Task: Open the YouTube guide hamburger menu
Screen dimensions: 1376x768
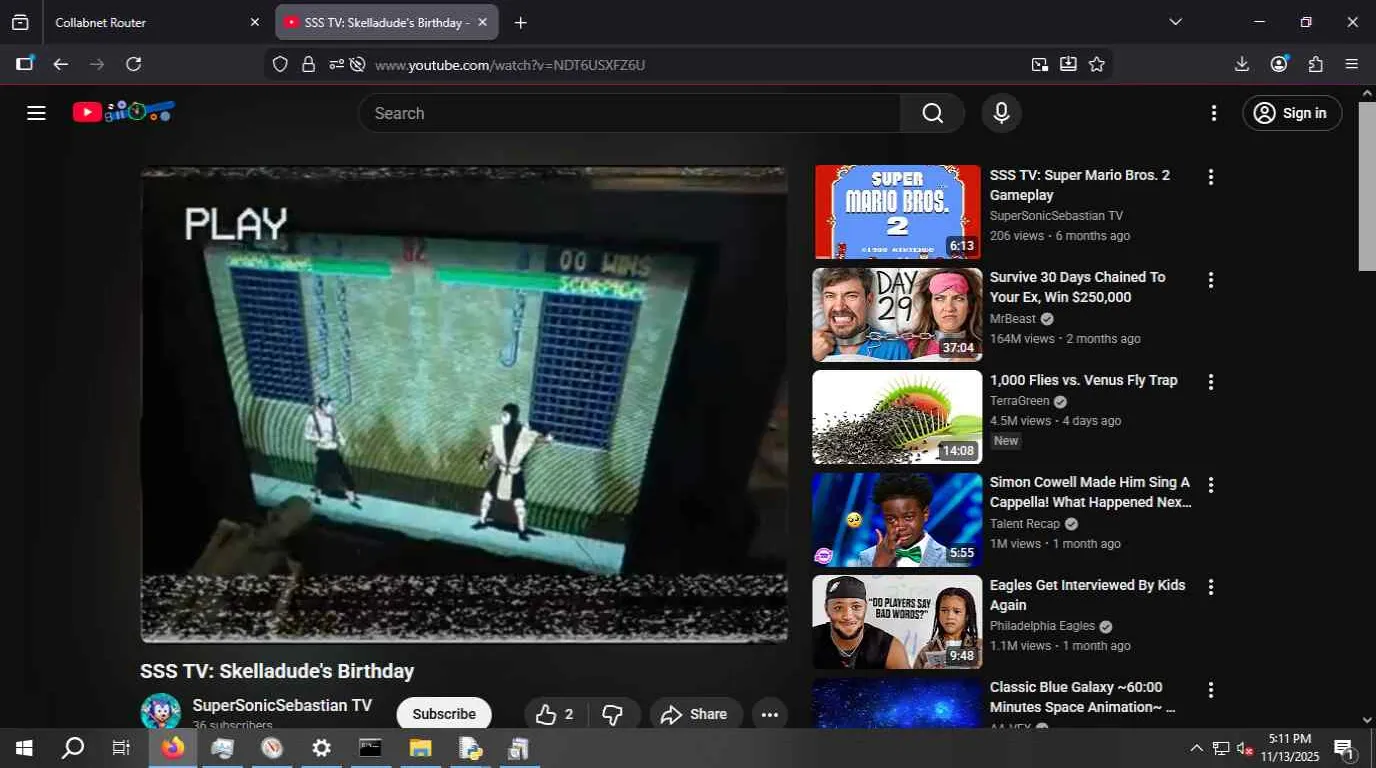Action: [x=37, y=113]
